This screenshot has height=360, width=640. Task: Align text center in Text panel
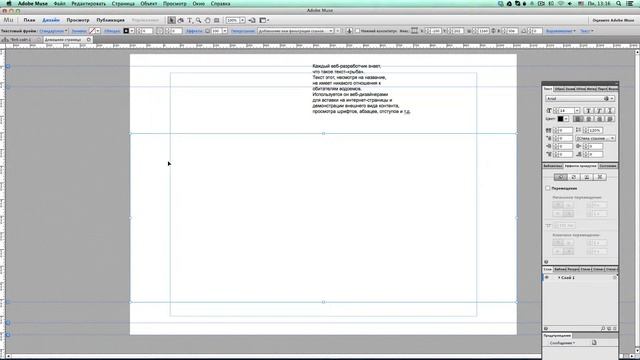pos(589,119)
